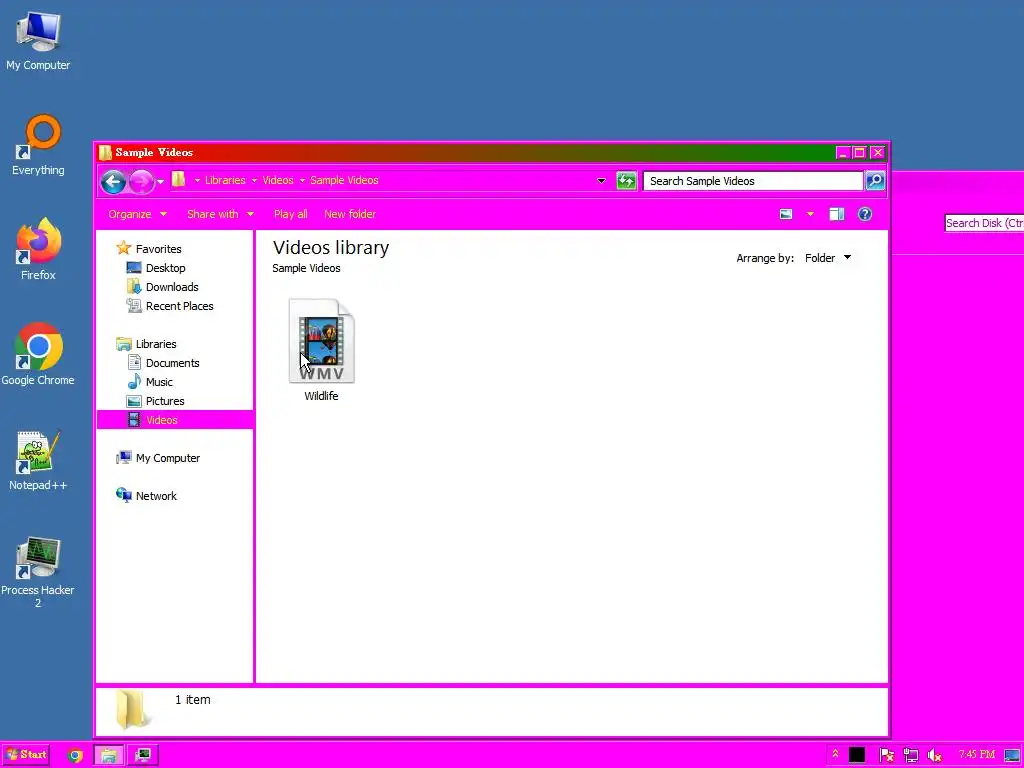Image resolution: width=1024 pixels, height=768 pixels.
Task: Select the Videos breadcrumb in address bar
Action: pos(278,180)
